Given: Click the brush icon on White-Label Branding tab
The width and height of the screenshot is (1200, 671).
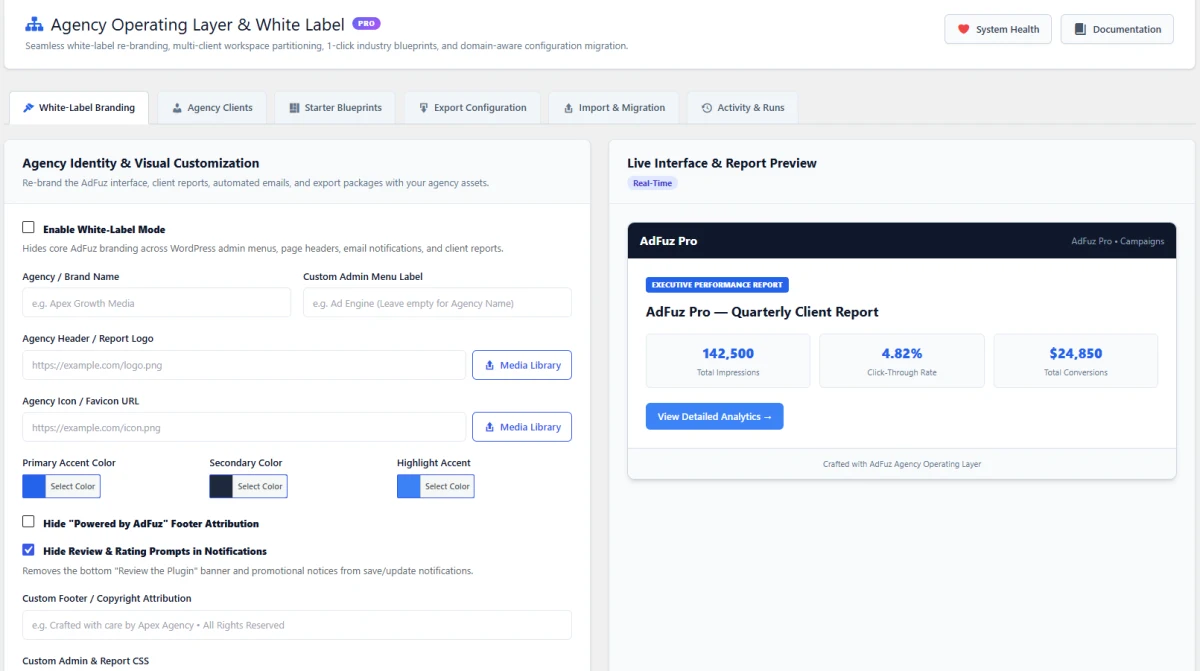Looking at the screenshot, I should pos(28,108).
